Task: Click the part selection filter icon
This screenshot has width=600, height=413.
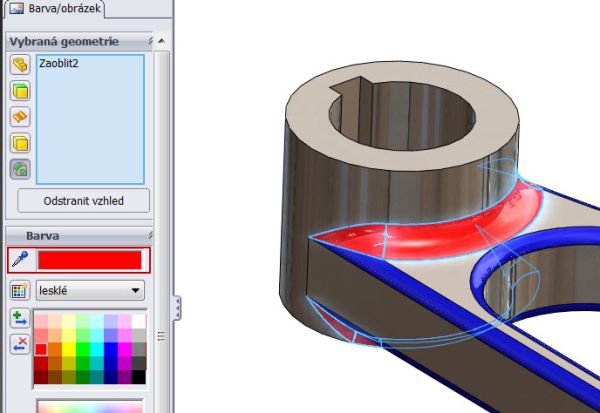Action: click(20, 65)
